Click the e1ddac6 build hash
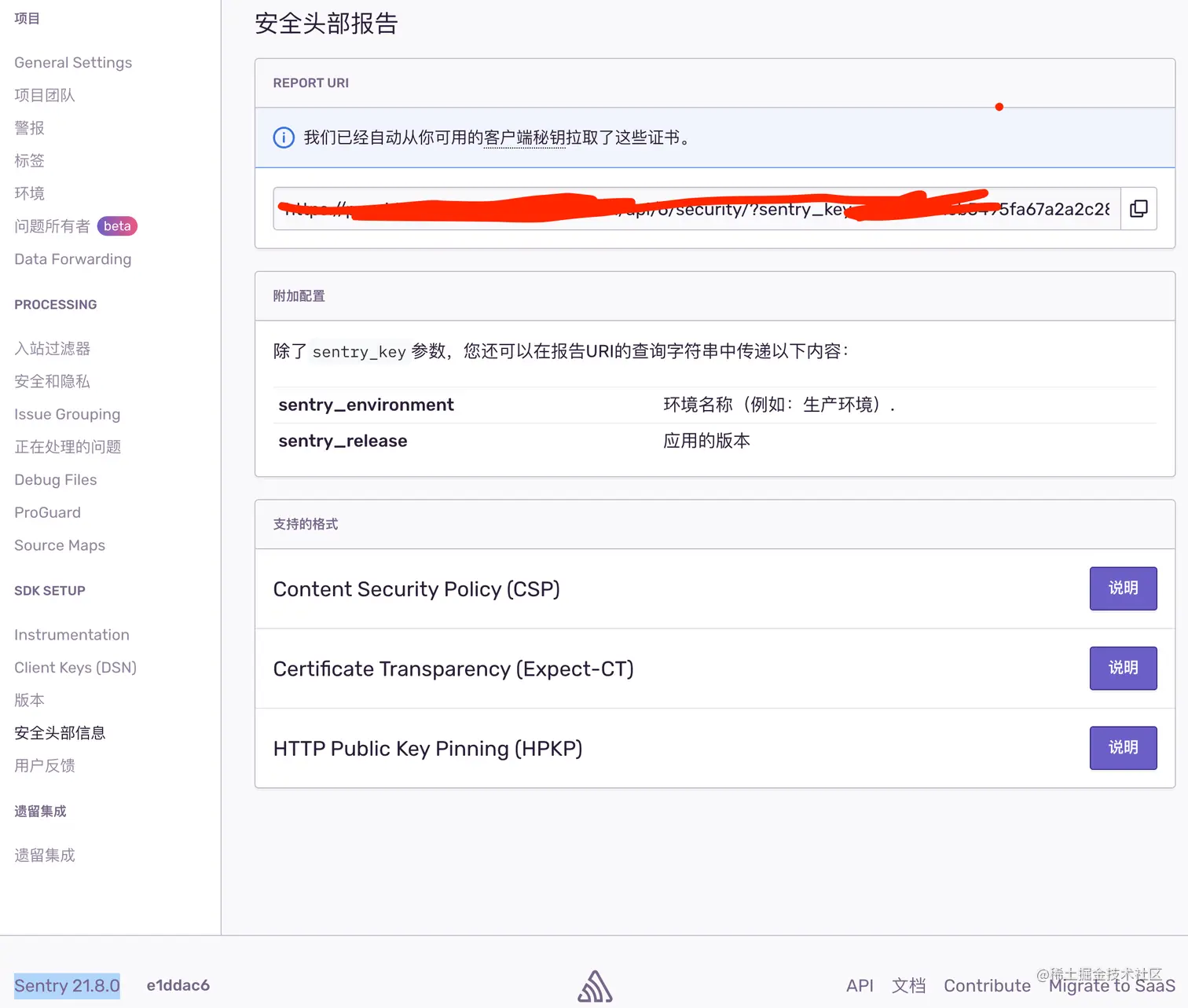The height and width of the screenshot is (1008, 1188). click(178, 985)
